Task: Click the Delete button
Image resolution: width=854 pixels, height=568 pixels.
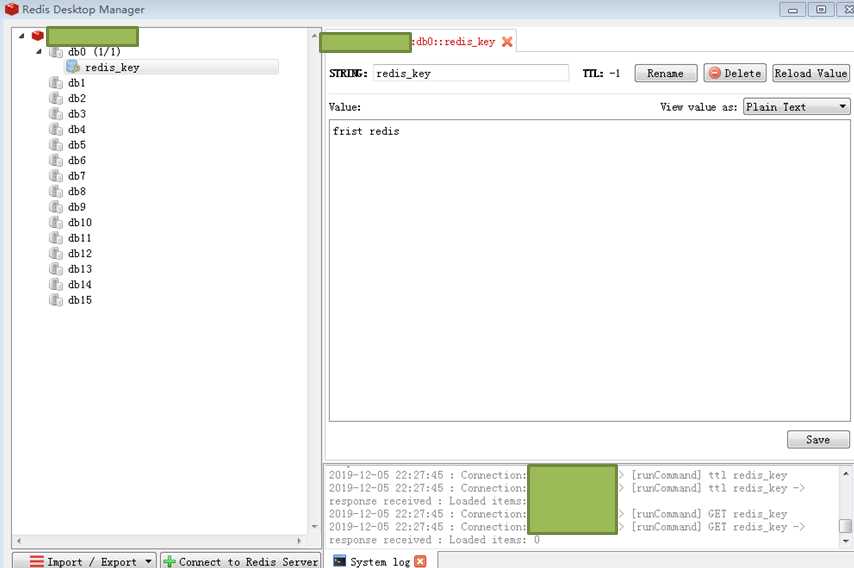Action: pyautogui.click(x=735, y=73)
